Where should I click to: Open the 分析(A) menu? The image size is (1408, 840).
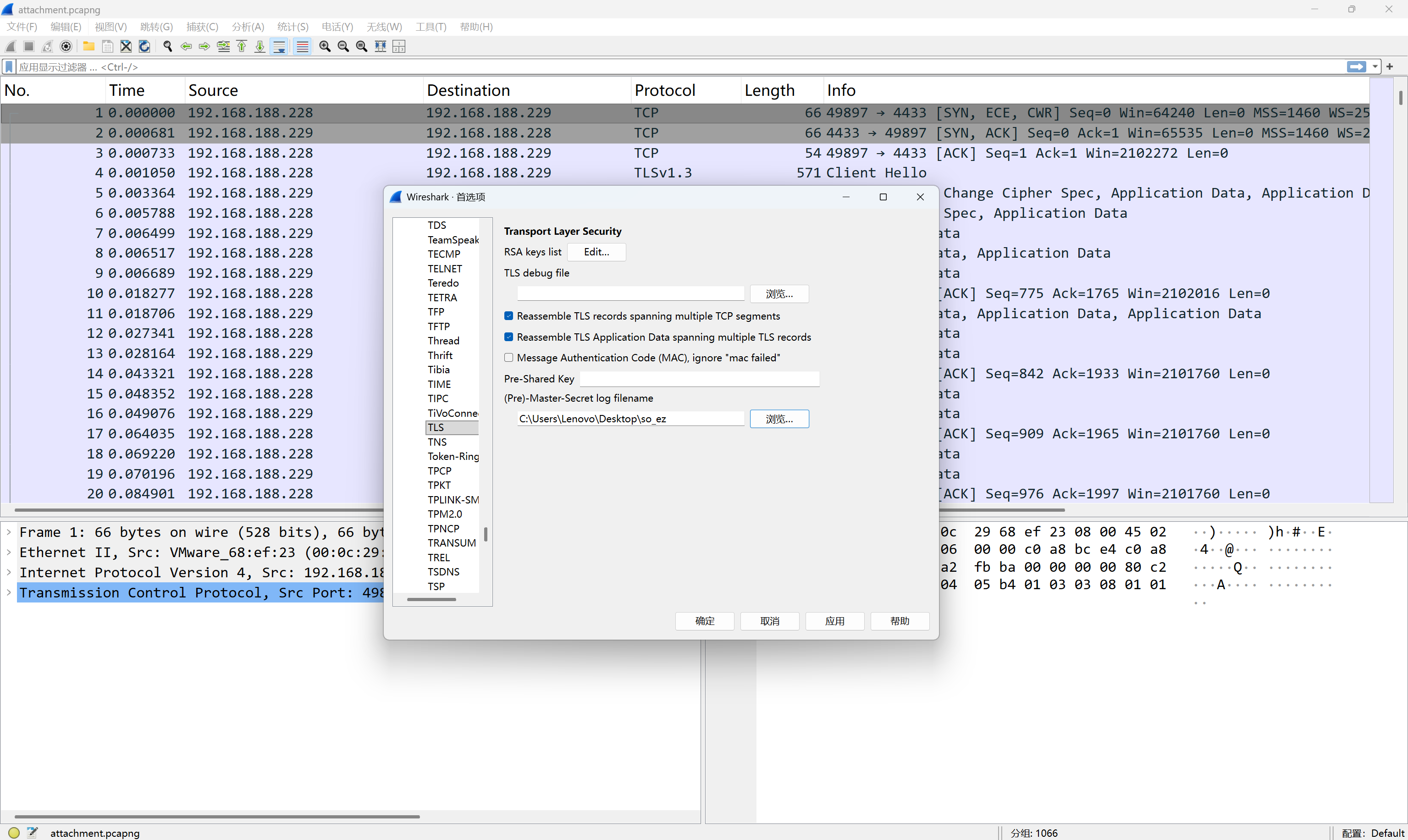pyautogui.click(x=247, y=27)
